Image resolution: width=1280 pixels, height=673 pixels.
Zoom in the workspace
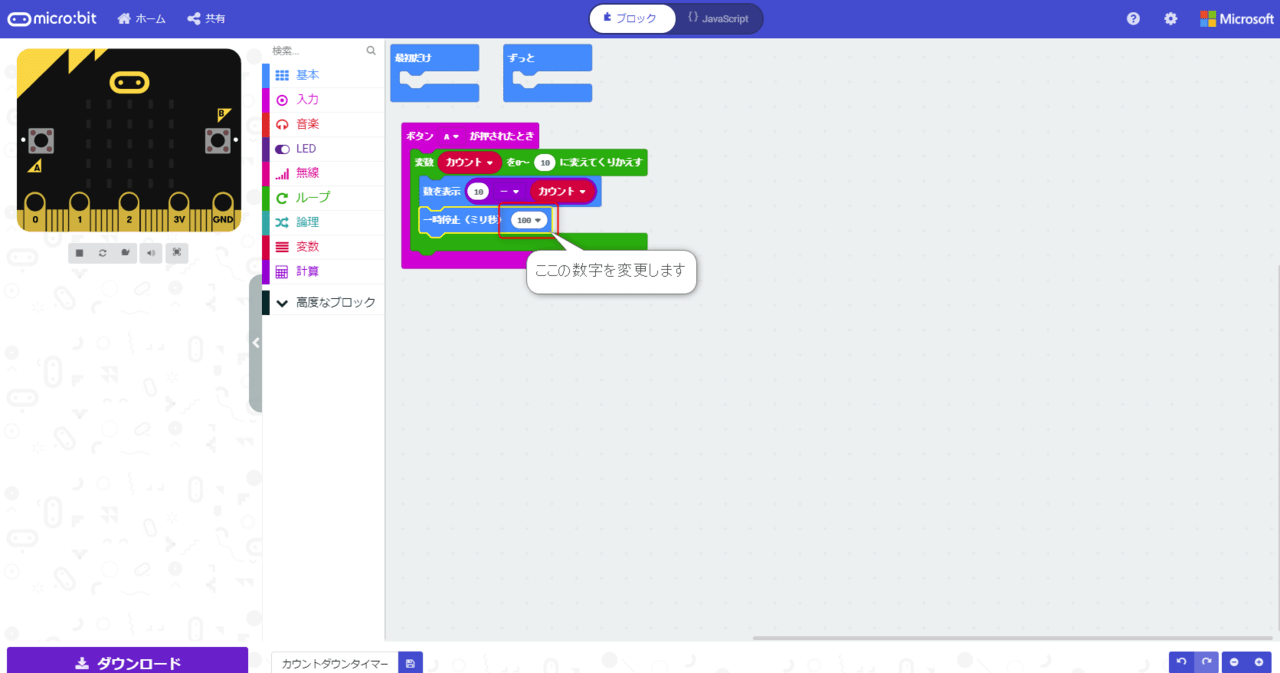click(1259, 662)
